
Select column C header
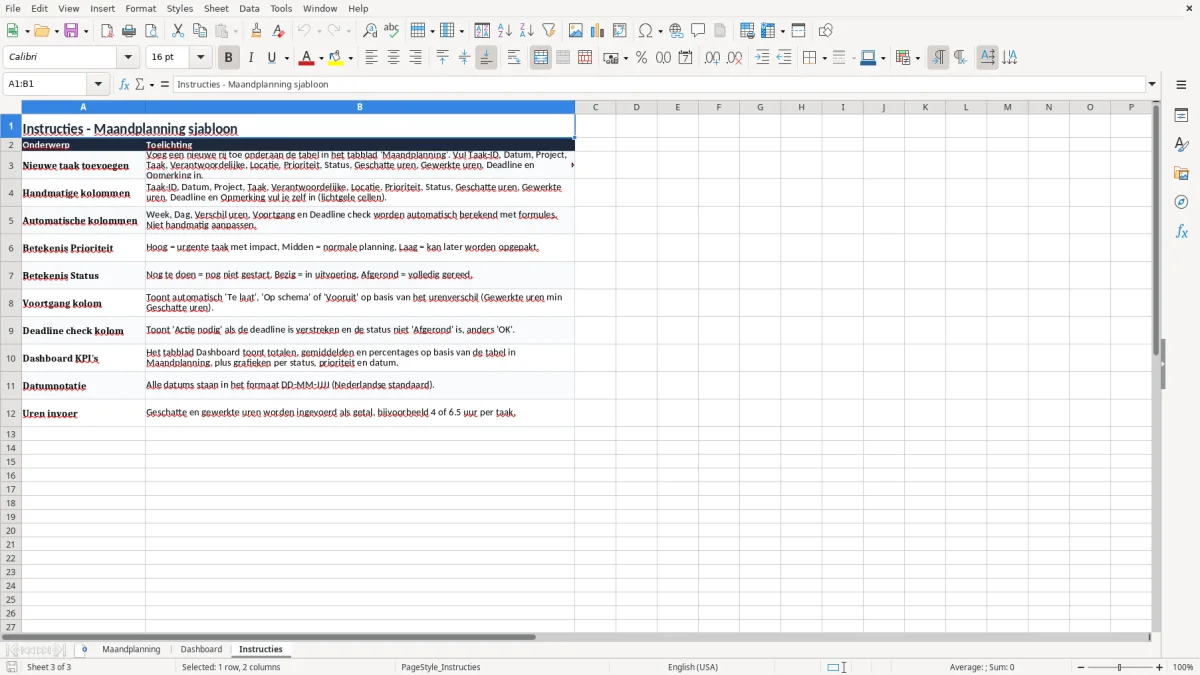click(595, 107)
